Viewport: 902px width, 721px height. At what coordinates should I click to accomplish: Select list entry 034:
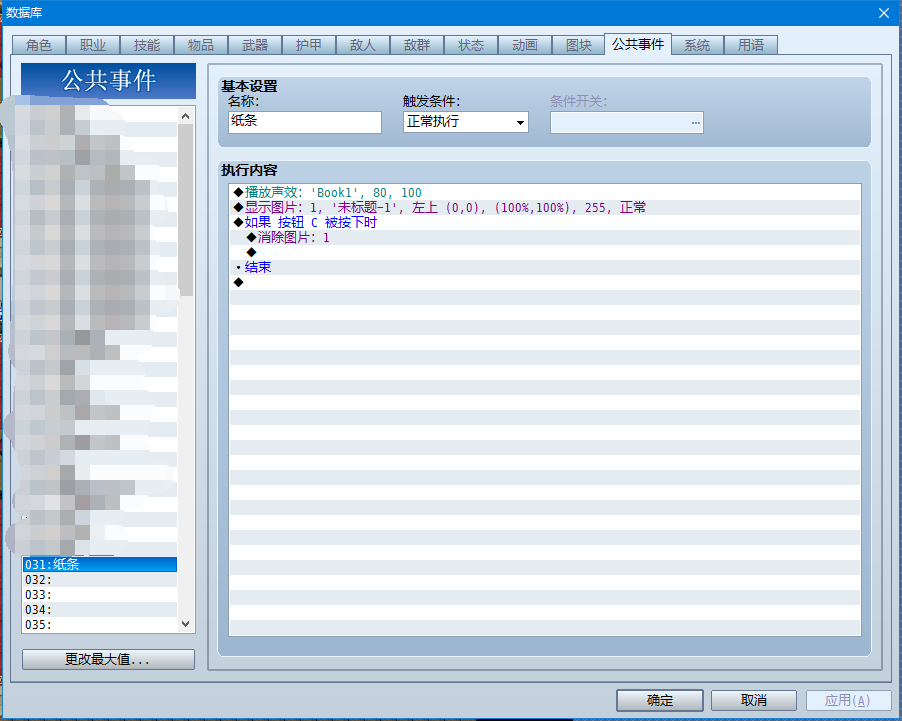point(100,609)
